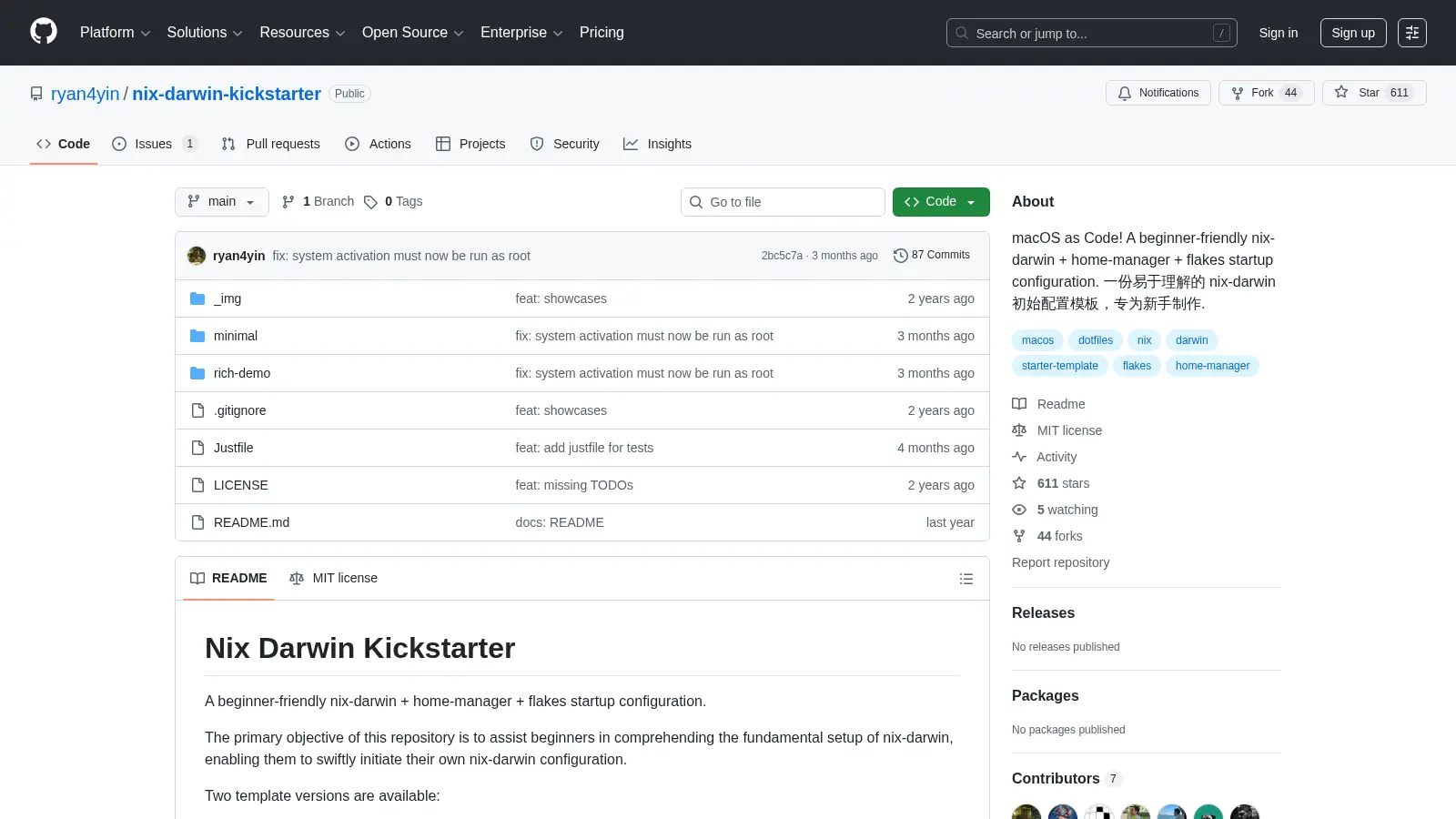Open the Pull requests tab

(271, 144)
